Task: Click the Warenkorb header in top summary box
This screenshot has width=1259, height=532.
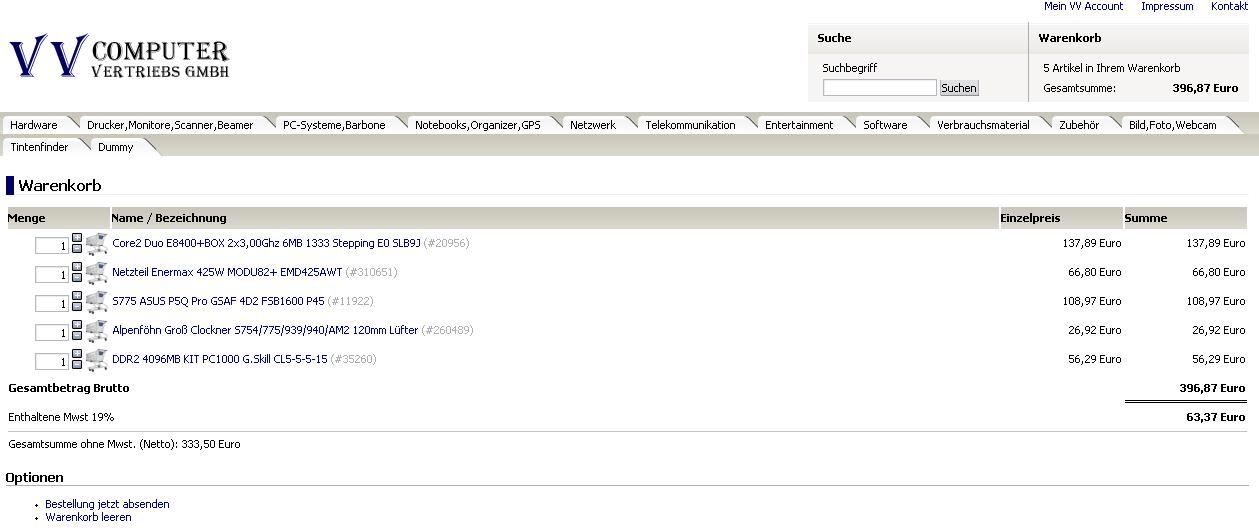Action: click(1070, 38)
